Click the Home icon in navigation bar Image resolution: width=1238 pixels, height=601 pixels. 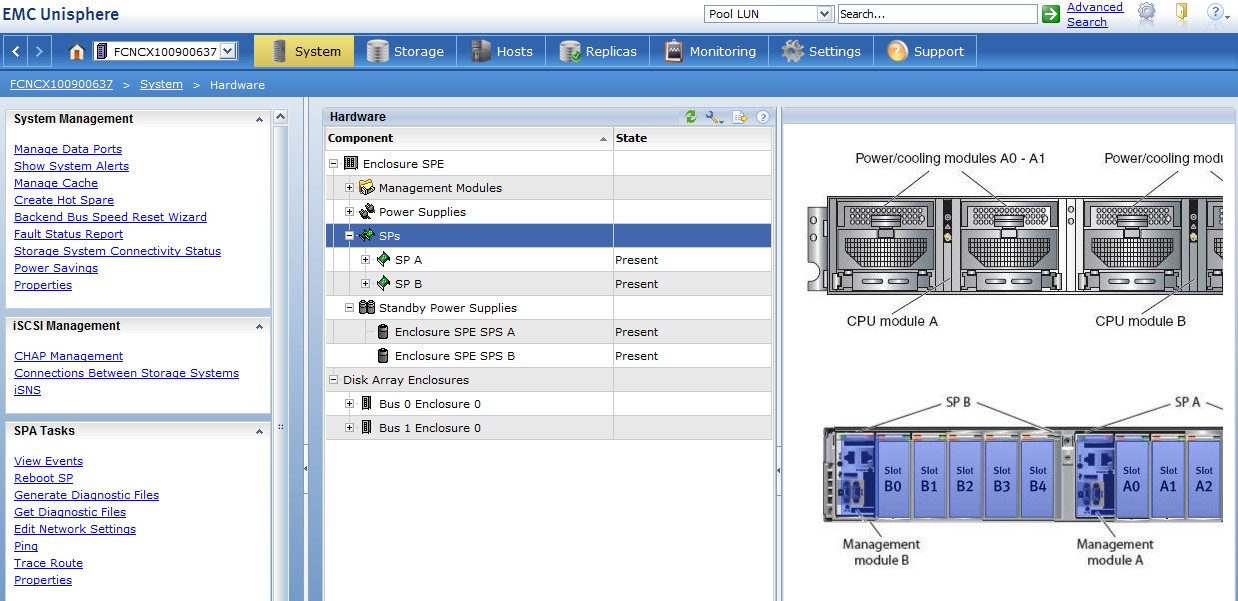click(x=76, y=52)
